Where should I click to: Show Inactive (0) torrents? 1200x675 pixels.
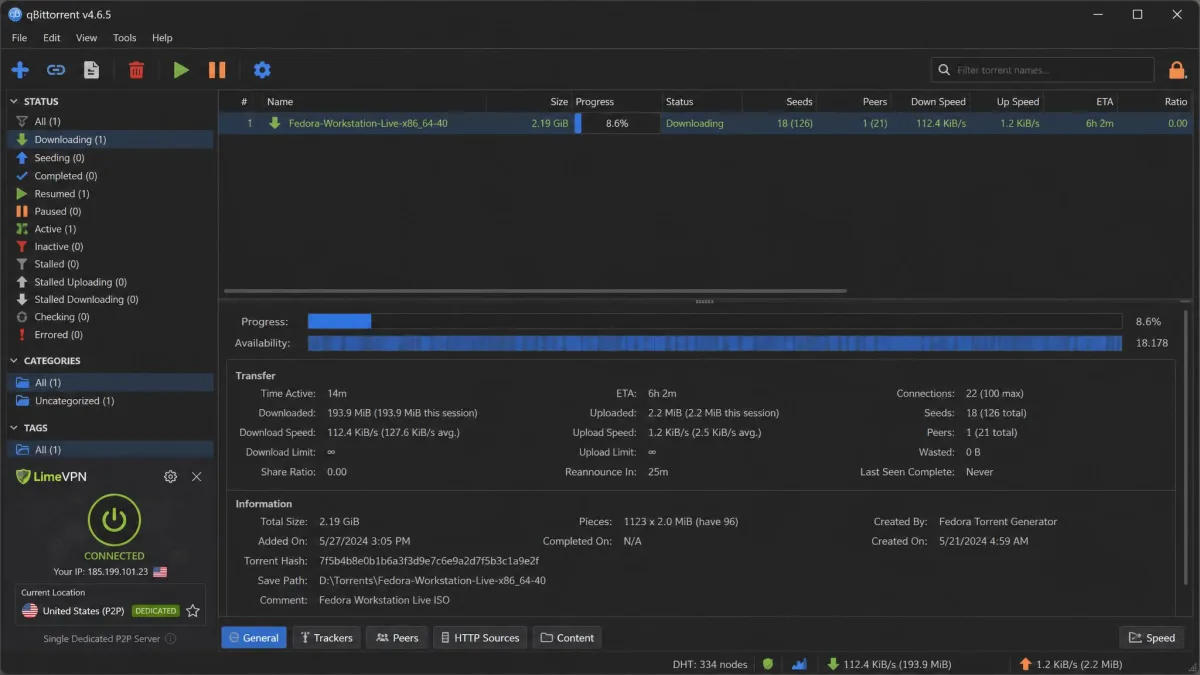pos(110,246)
